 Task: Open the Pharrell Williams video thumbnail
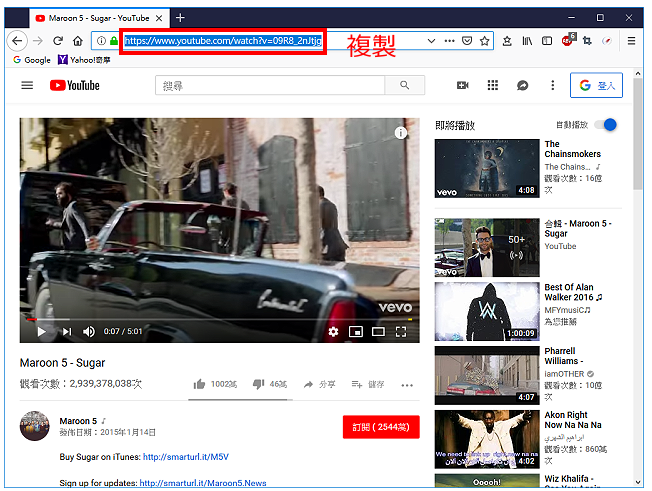pyautogui.click(x=487, y=375)
